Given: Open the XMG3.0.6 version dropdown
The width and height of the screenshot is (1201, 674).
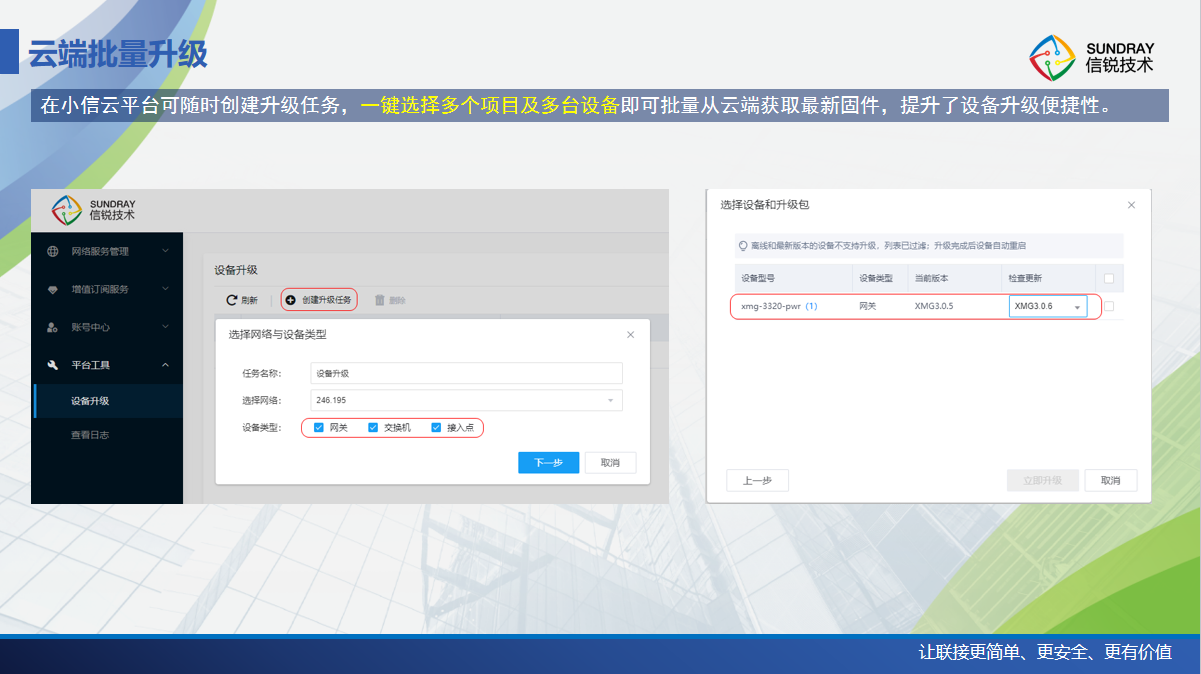Looking at the screenshot, I should 1047,306.
